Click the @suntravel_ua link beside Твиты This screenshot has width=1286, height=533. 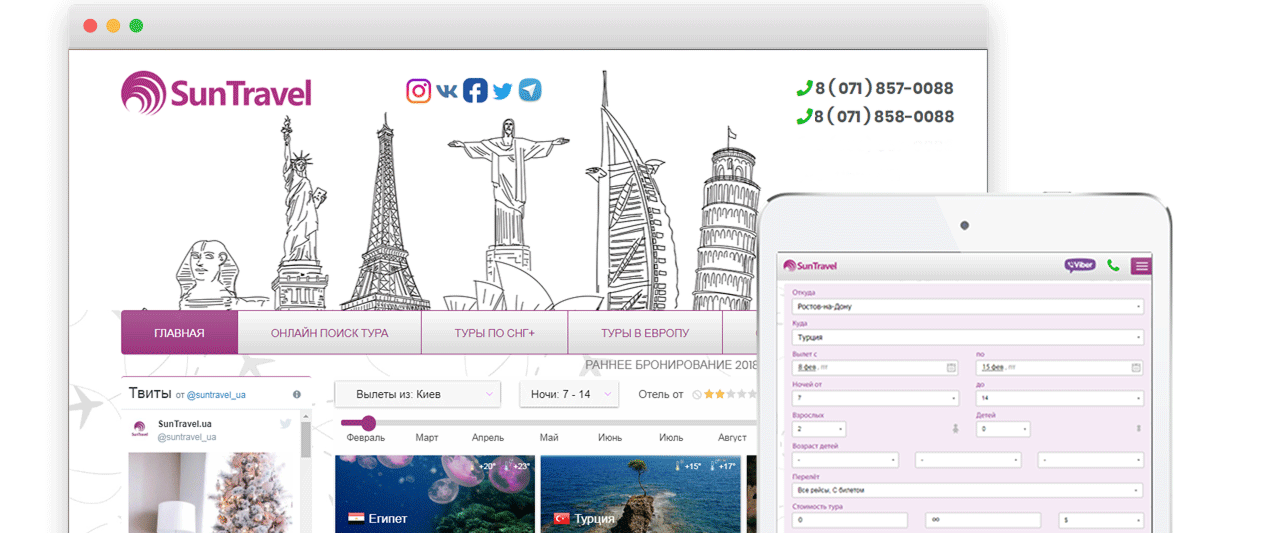pyautogui.click(x=216, y=395)
